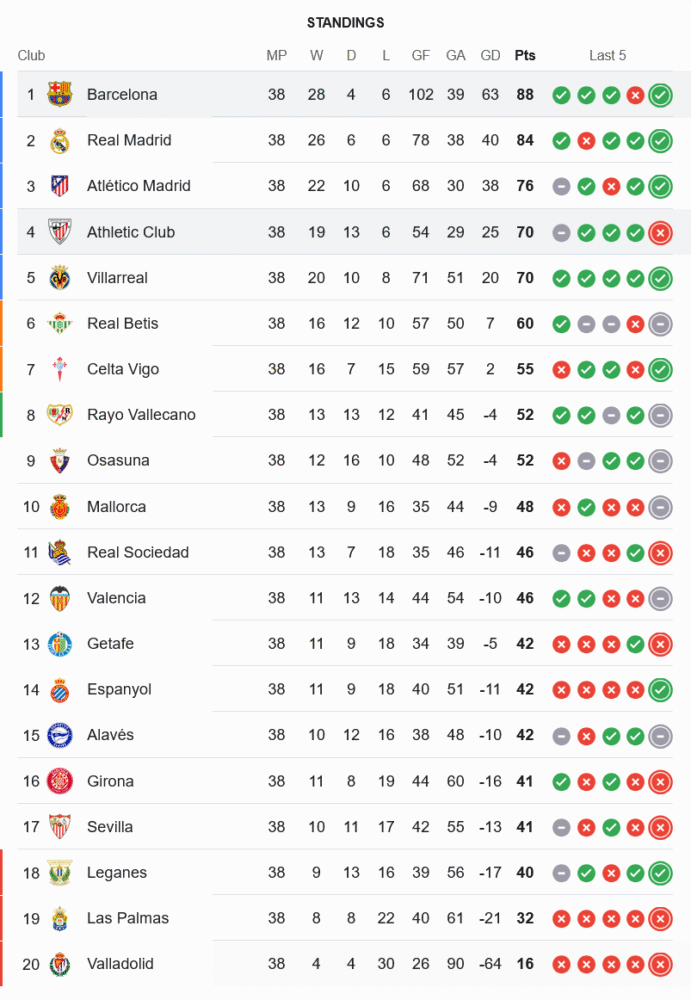Open the Girona team name link
691x1000 pixels.
pyautogui.click(x=110, y=781)
